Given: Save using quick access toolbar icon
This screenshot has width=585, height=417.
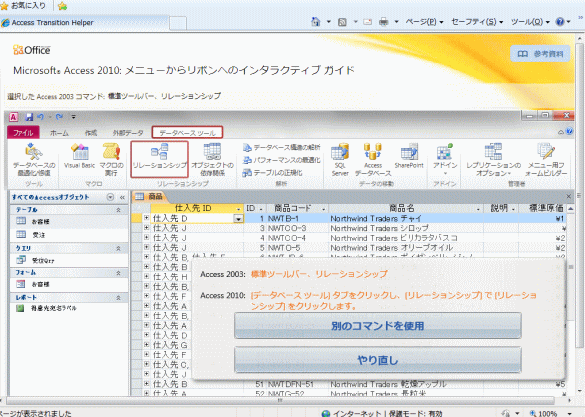Looking at the screenshot, I should coord(29,117).
